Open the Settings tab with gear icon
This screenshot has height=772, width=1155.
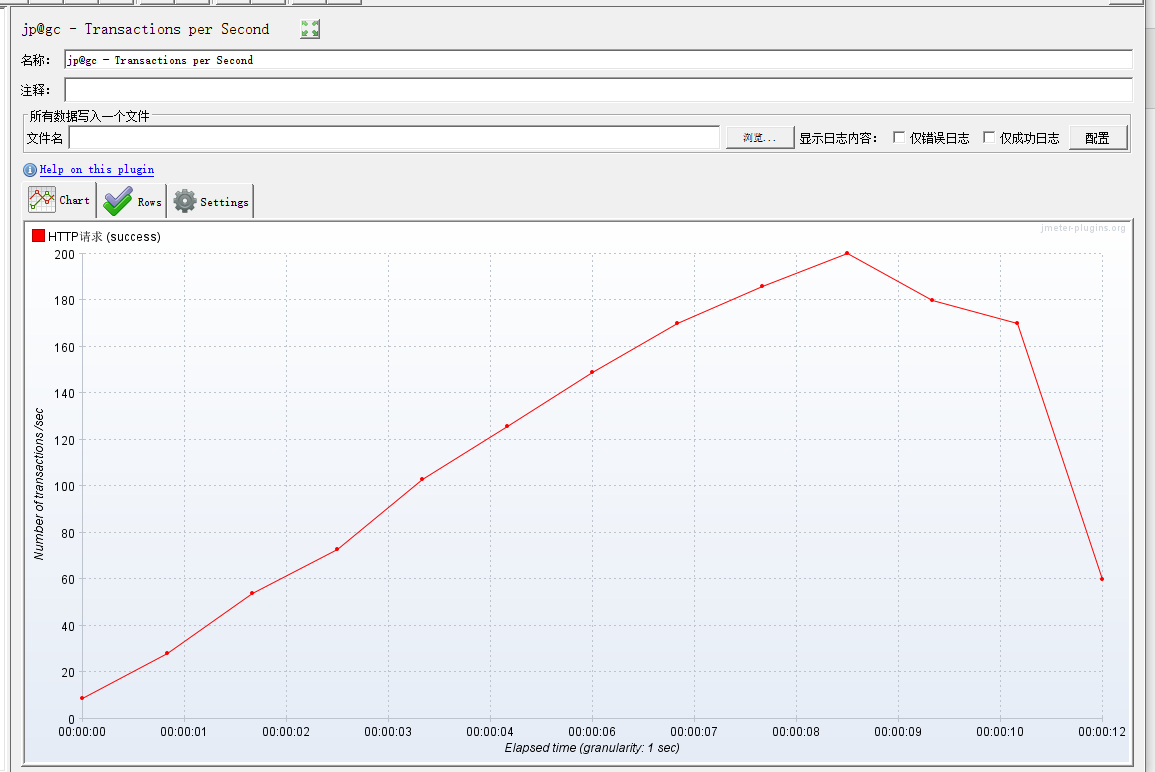(x=211, y=201)
